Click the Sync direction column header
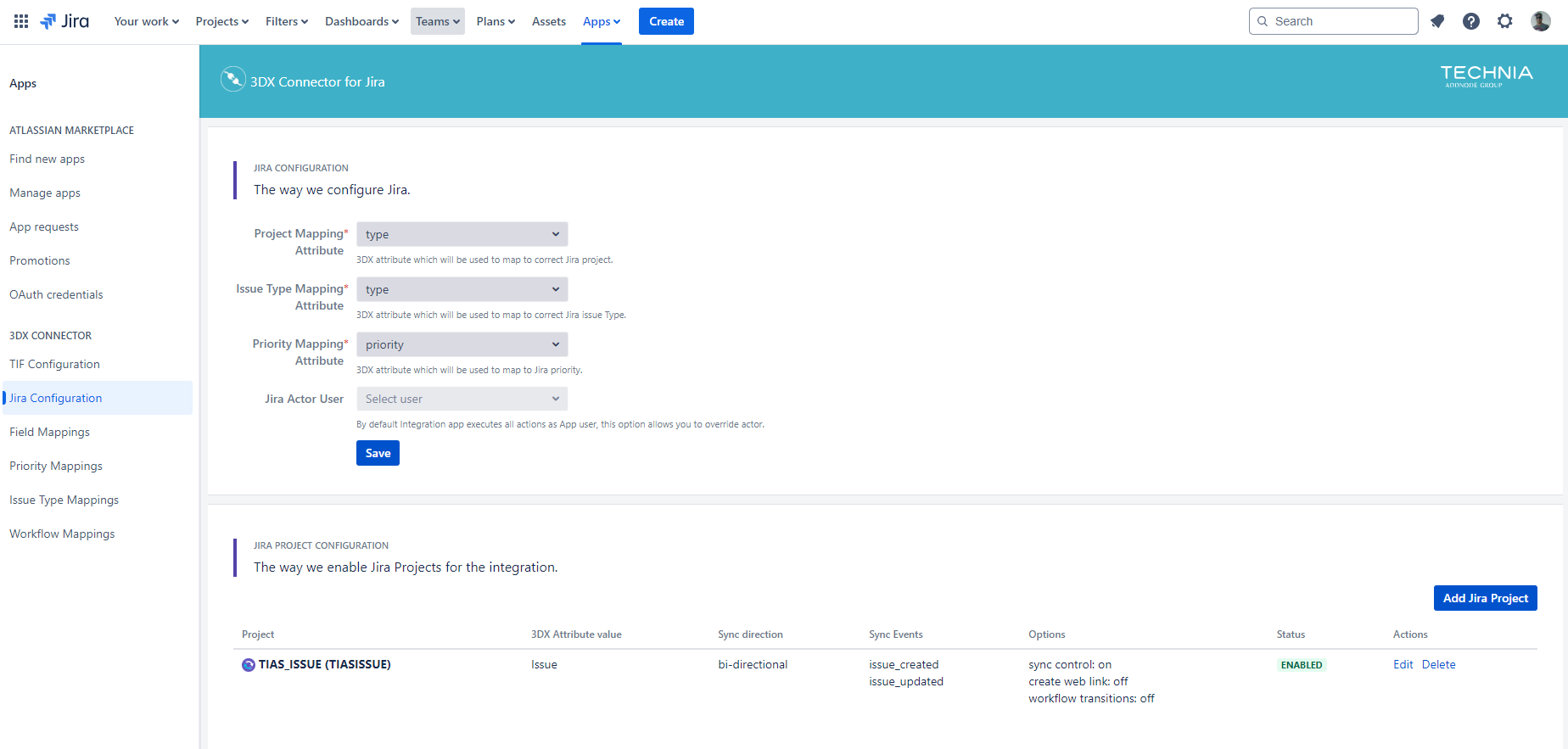Image resolution: width=1568 pixels, height=749 pixels. (x=750, y=634)
